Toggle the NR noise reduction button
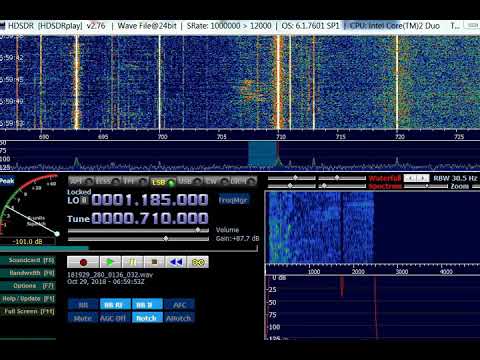The width and height of the screenshot is (480, 360). (x=83, y=305)
